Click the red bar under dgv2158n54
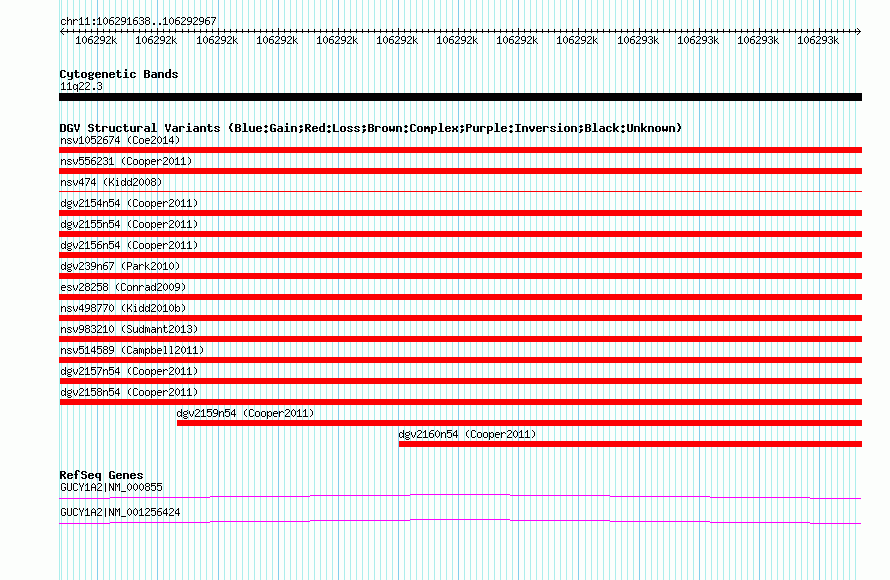This screenshot has height=580, width=890. coord(460,402)
